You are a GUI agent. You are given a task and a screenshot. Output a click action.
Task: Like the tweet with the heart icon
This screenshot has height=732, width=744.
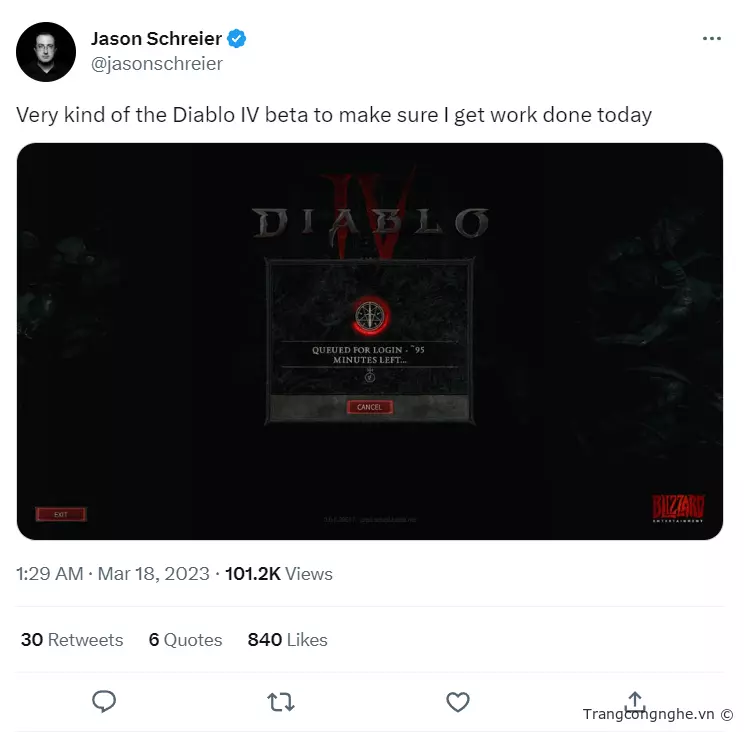[458, 702]
